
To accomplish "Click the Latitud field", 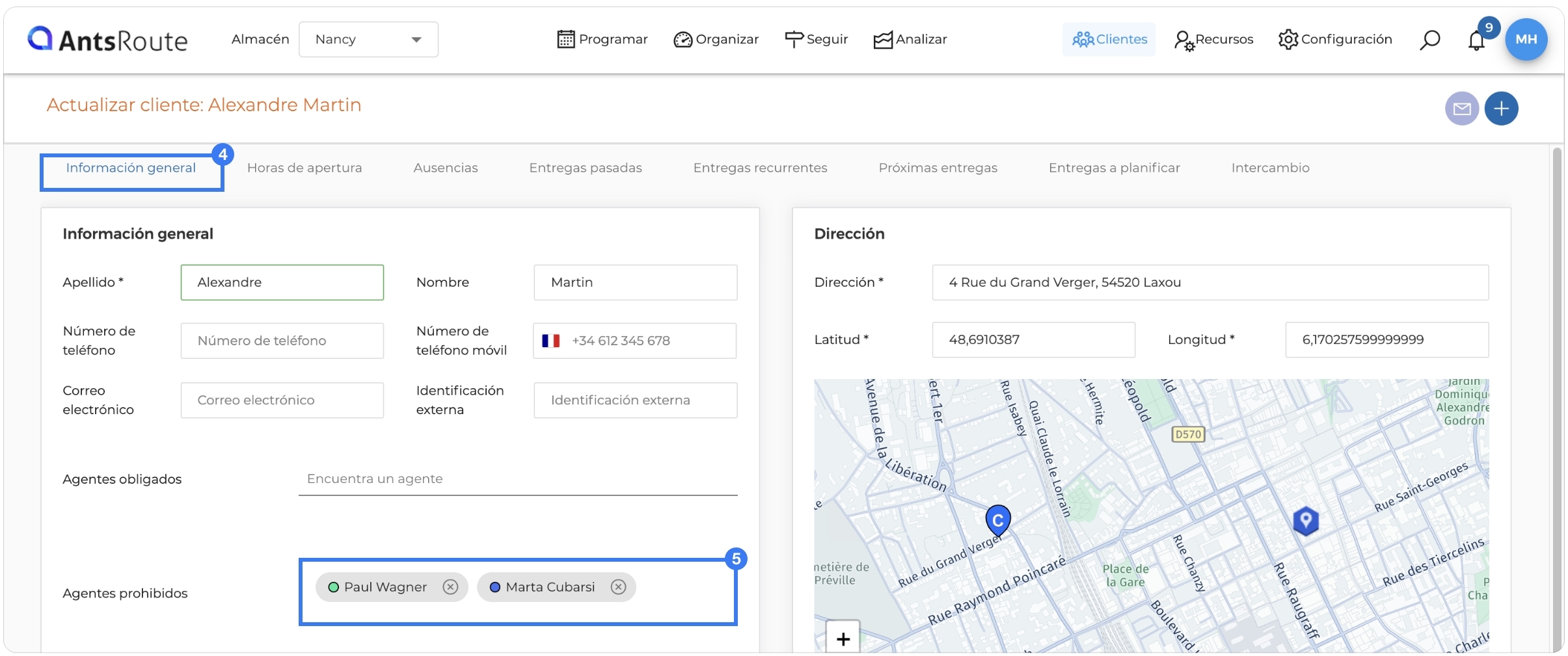I will (x=1034, y=339).
